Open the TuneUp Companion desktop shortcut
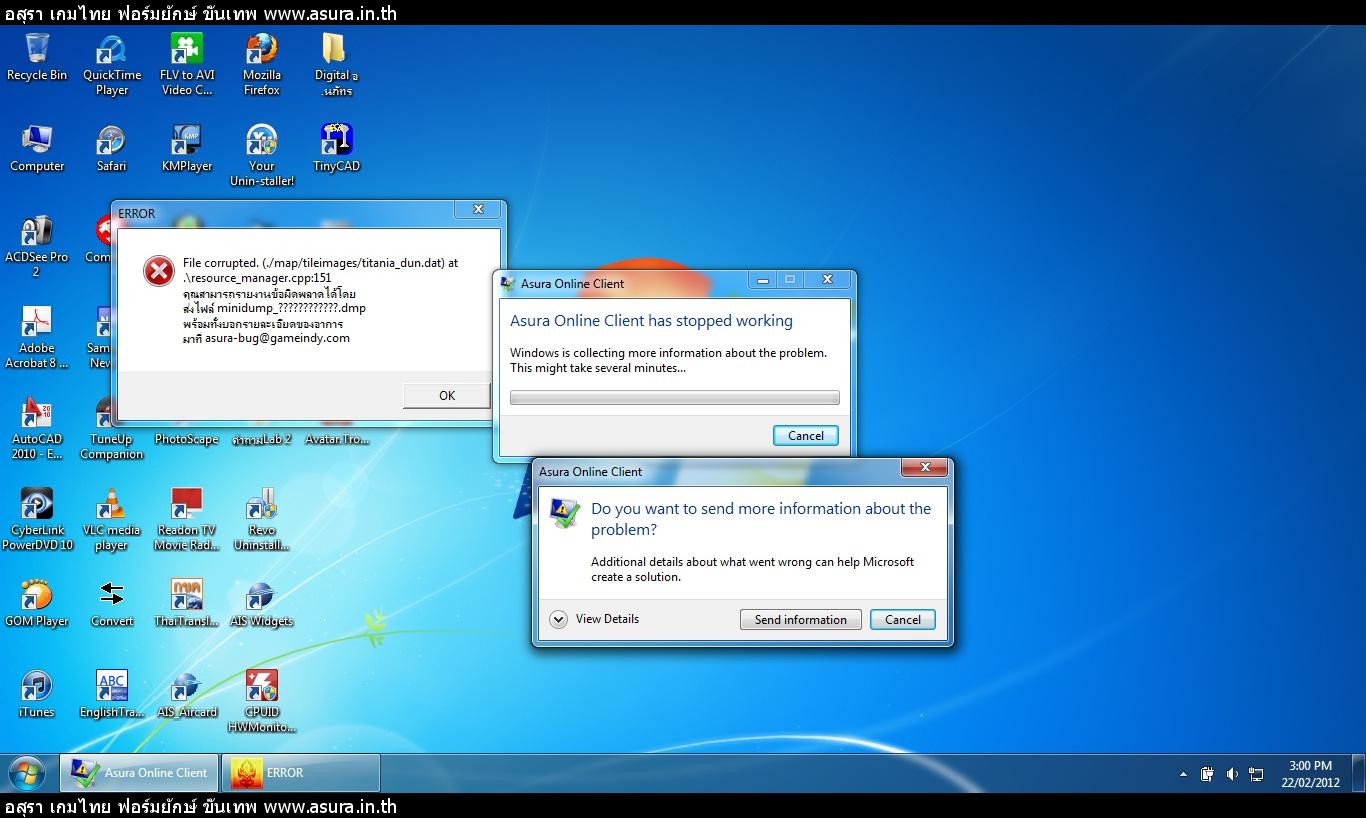 point(112,428)
